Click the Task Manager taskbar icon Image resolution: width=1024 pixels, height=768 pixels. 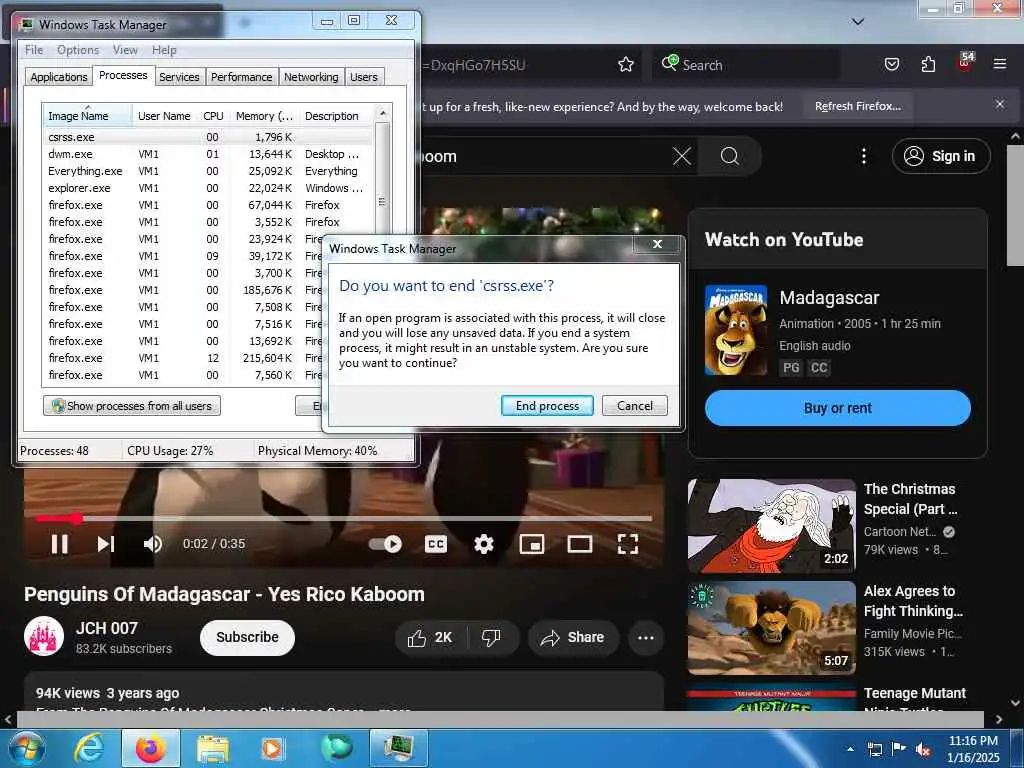399,748
